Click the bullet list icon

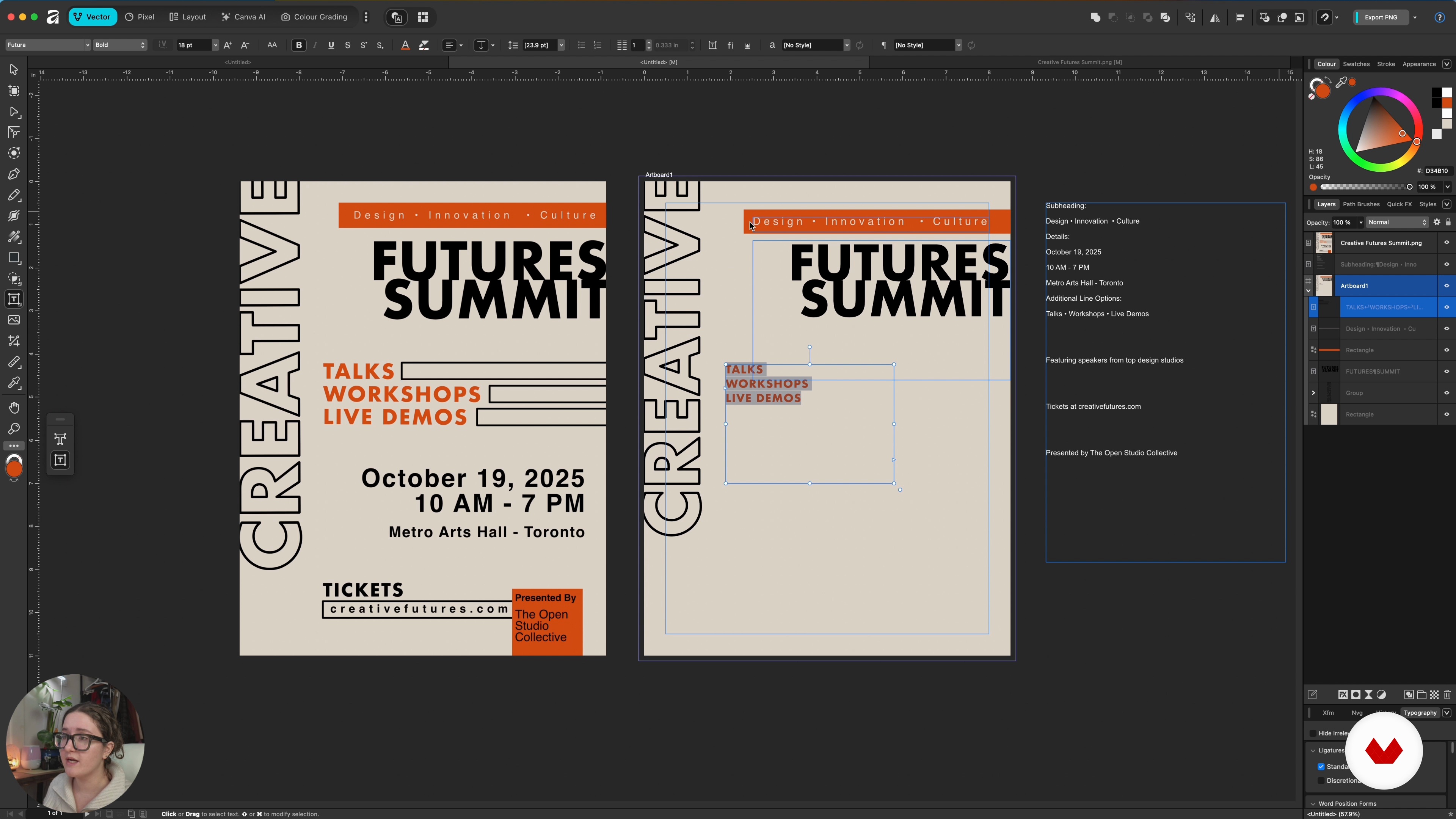point(581,45)
